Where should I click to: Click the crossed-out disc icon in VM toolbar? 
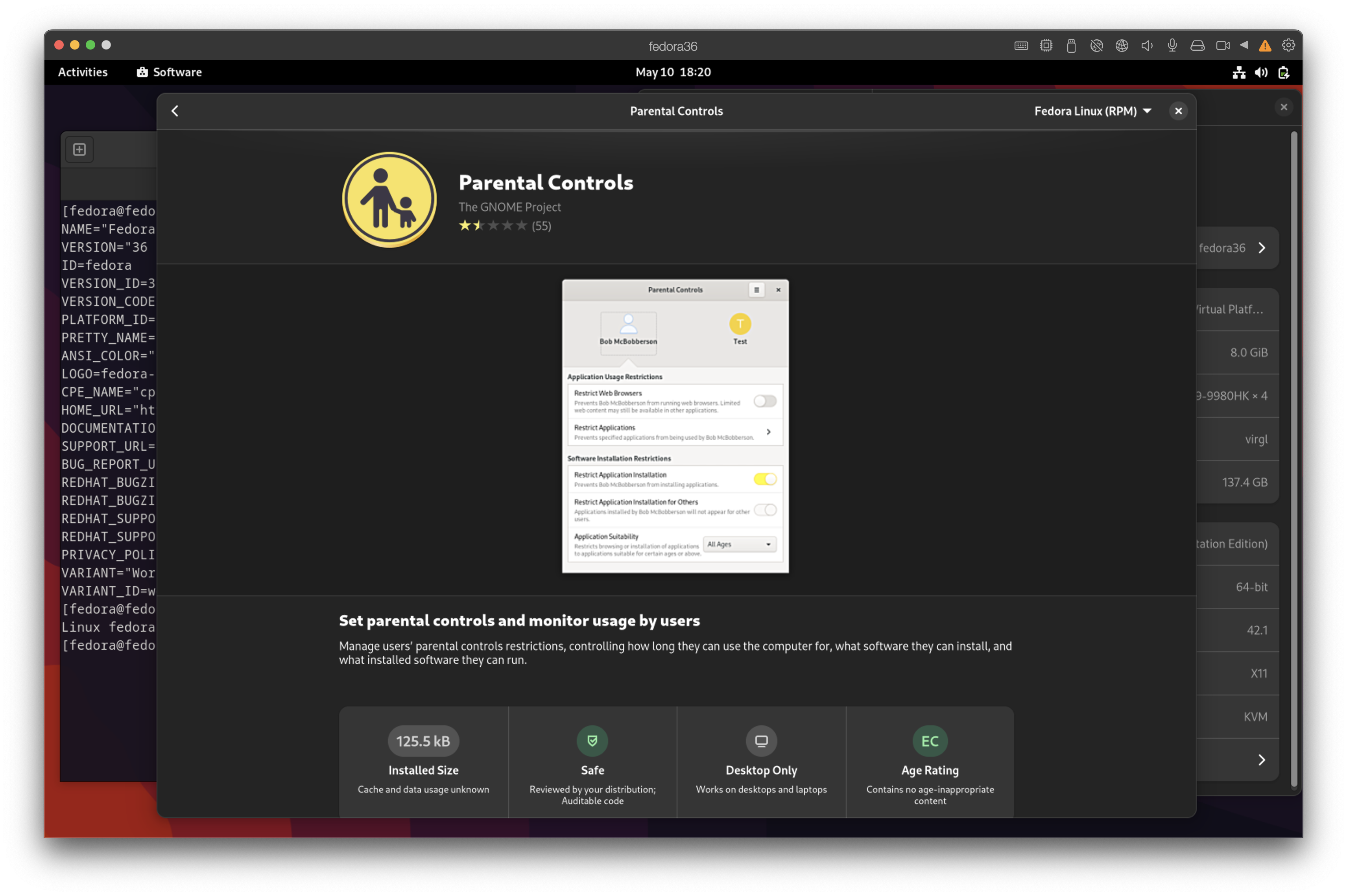pos(1097,46)
